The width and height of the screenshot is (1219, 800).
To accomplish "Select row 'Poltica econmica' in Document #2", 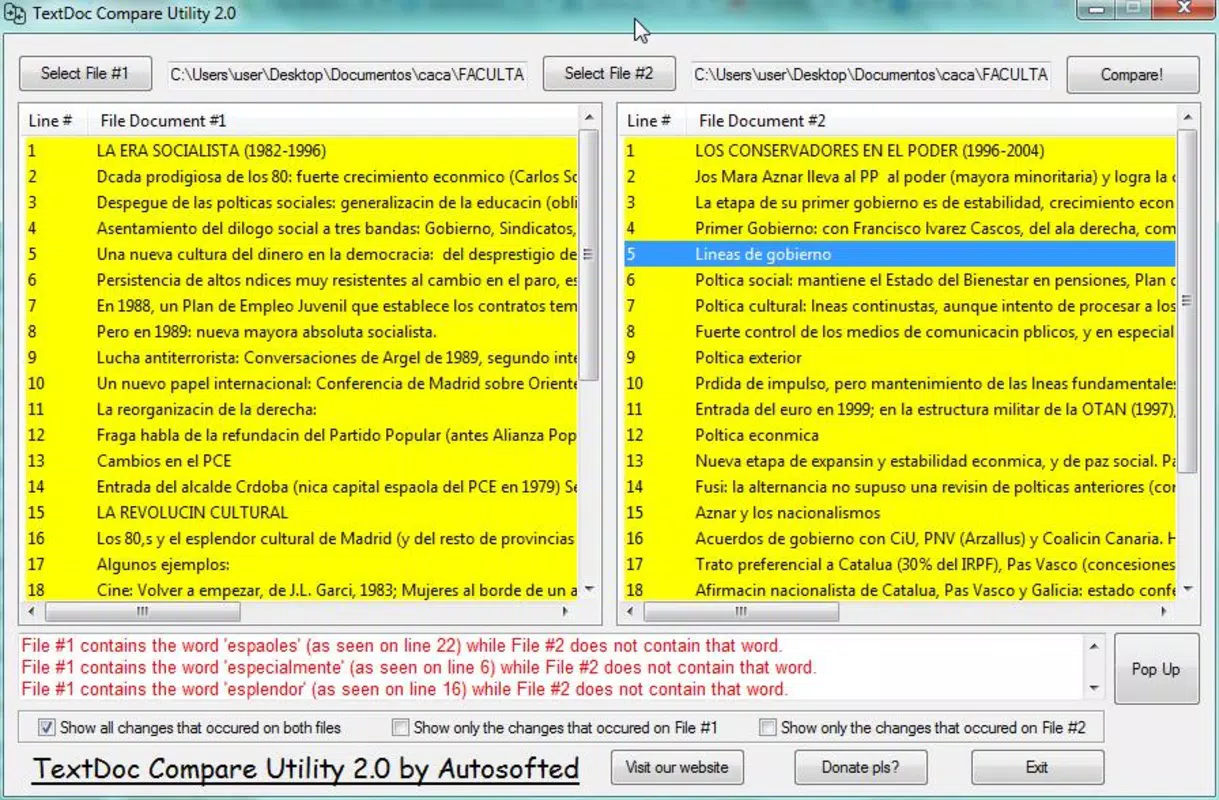I will point(899,435).
